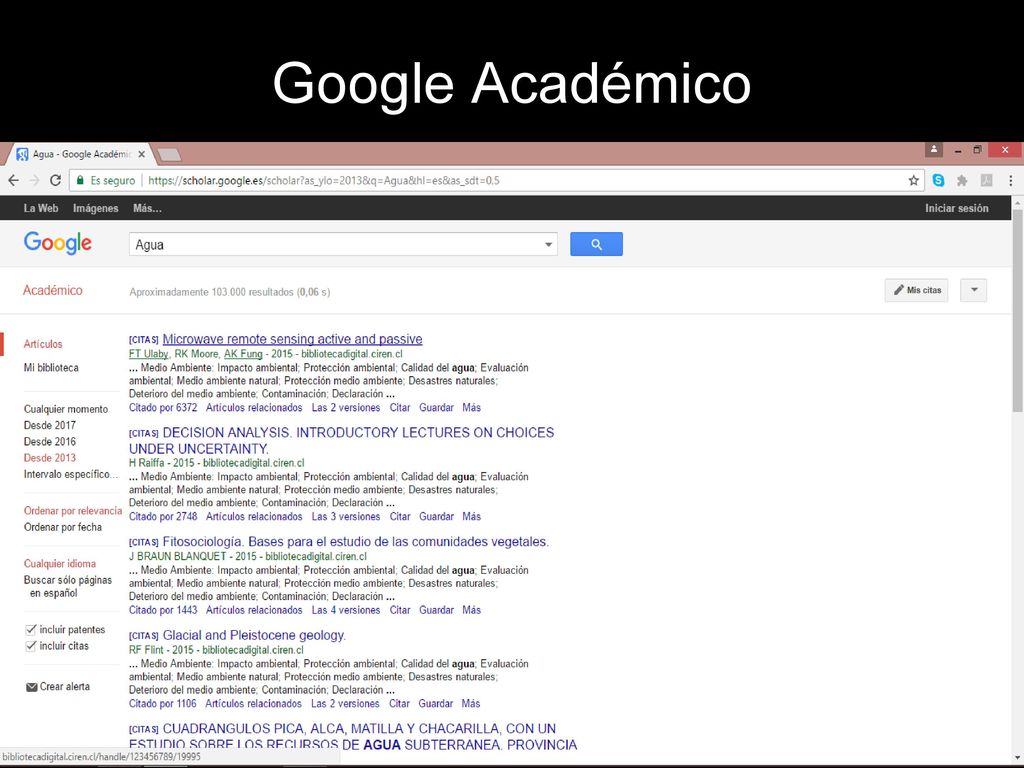1024x768 pixels.
Task: Reload the page with the refresh icon
Action: pos(56,180)
